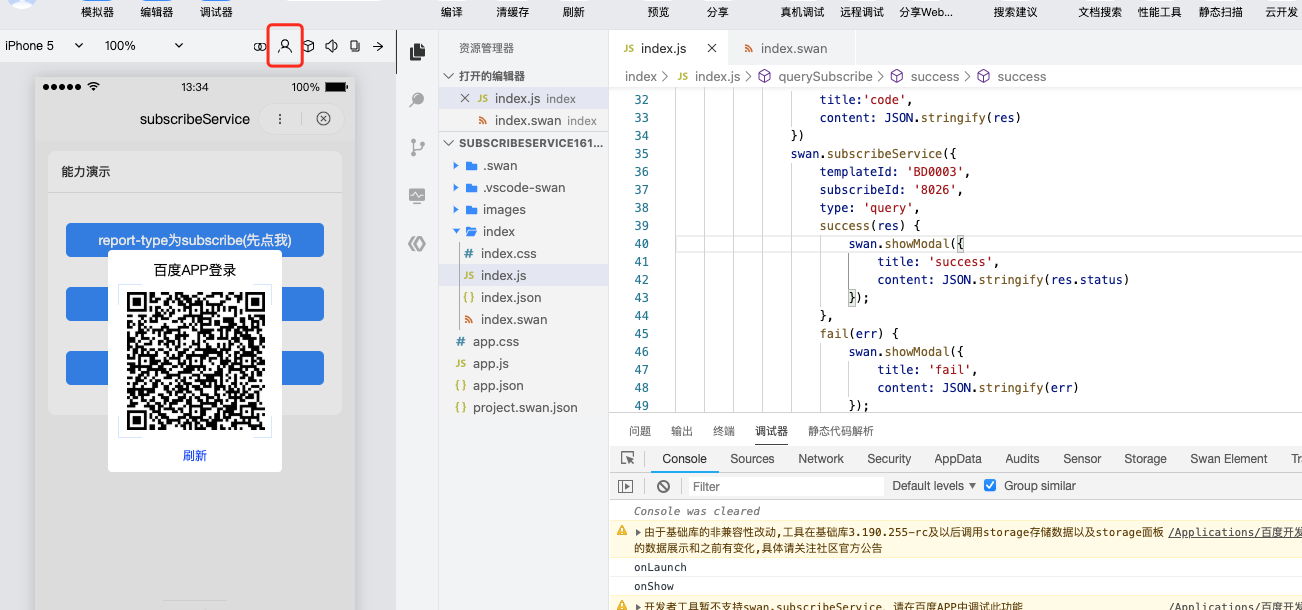Click the 预览 top toolbar button

click(x=658, y=13)
